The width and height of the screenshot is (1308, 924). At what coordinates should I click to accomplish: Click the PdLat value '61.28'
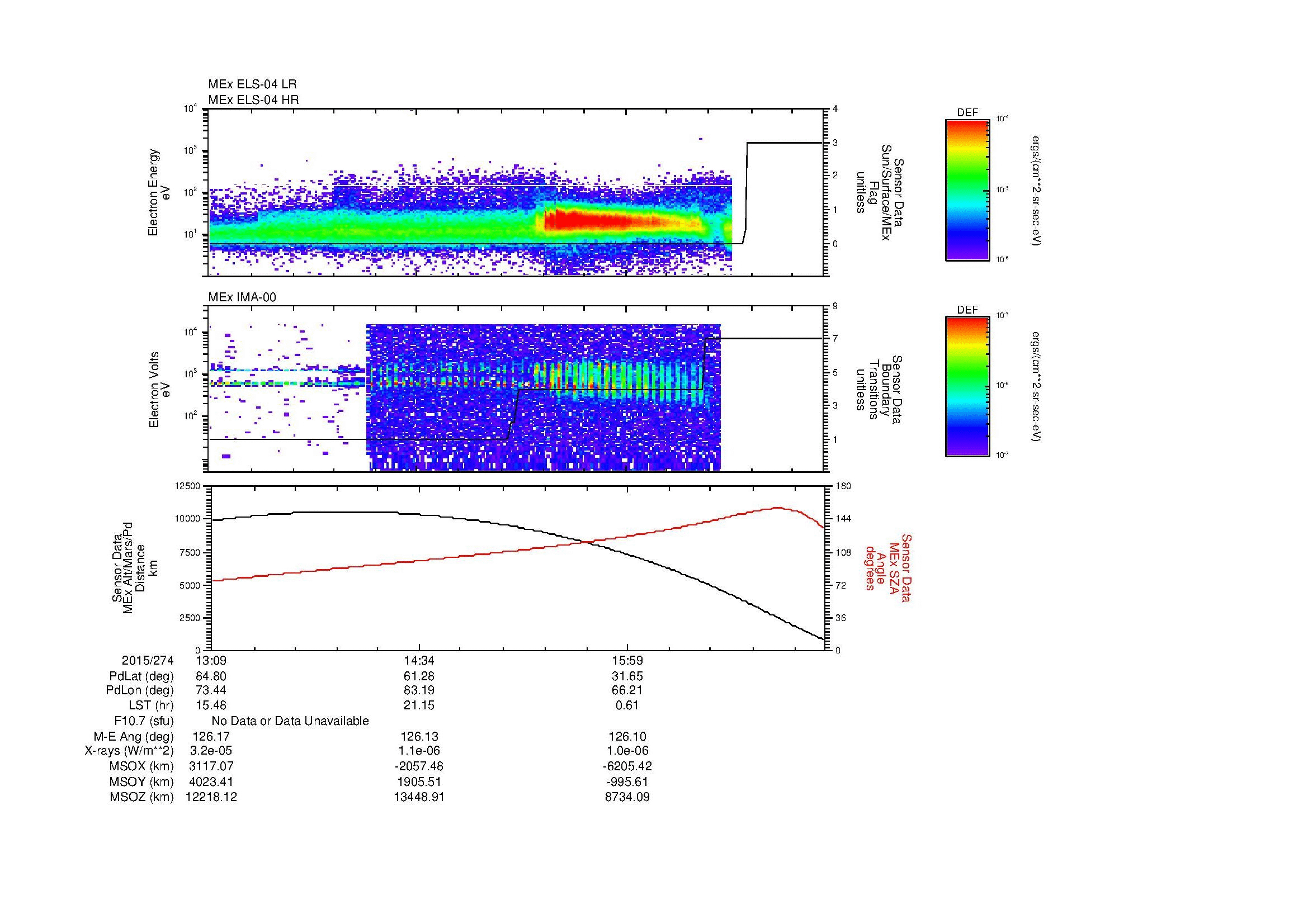(x=419, y=676)
